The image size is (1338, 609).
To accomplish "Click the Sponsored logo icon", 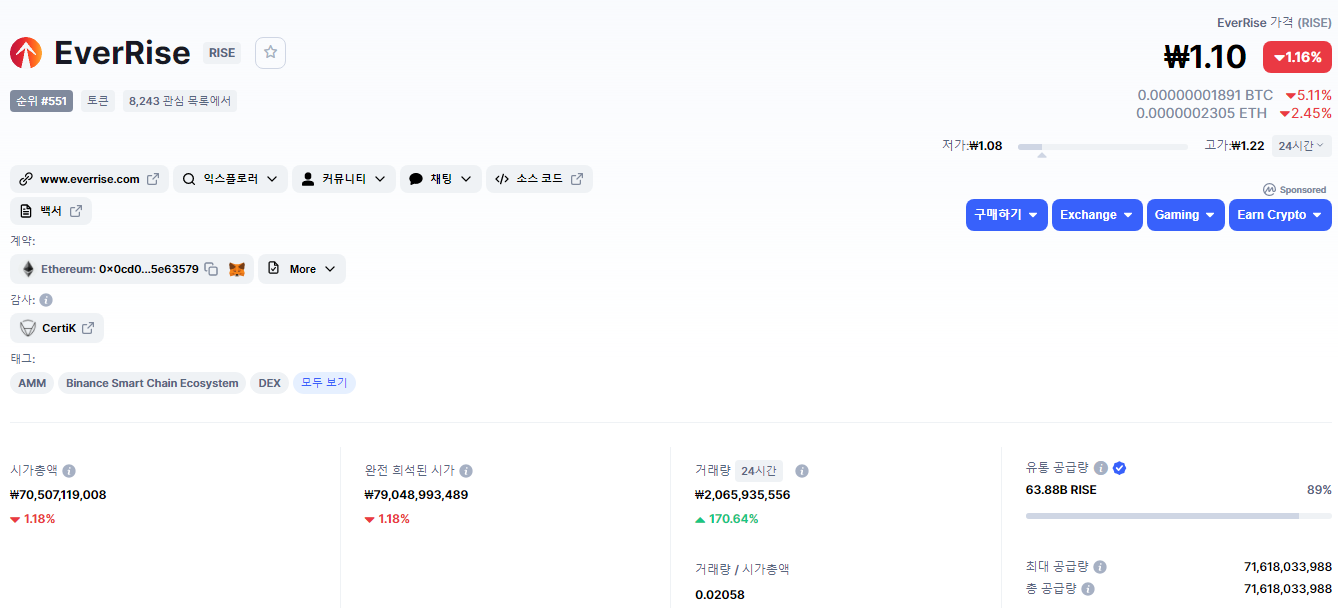I will point(1269,189).
